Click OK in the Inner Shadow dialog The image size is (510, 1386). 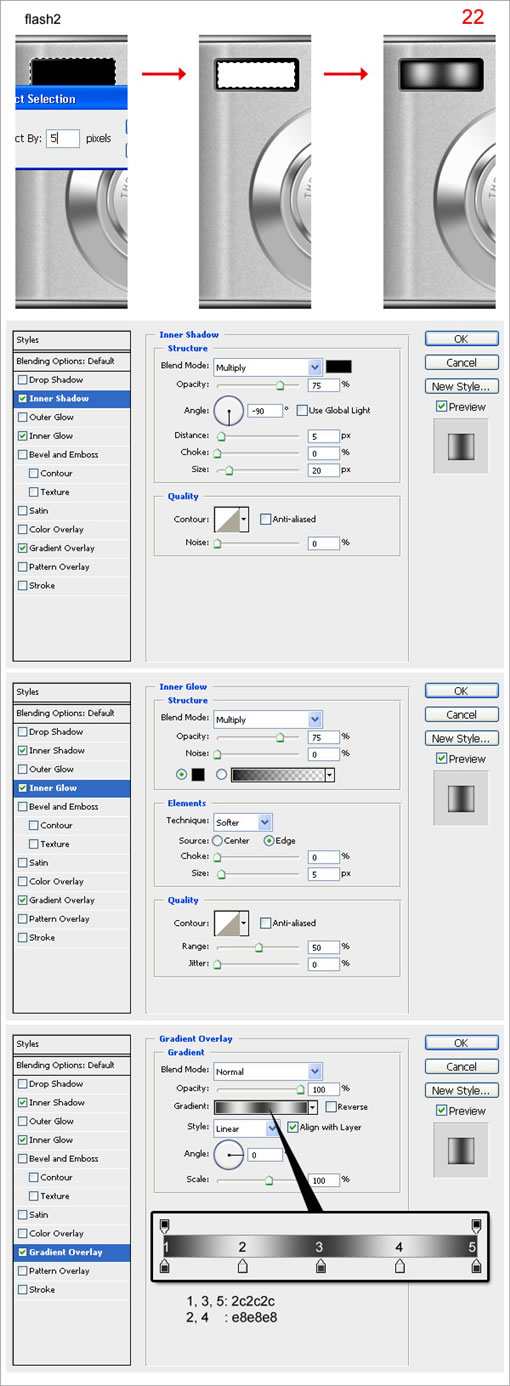tap(461, 339)
